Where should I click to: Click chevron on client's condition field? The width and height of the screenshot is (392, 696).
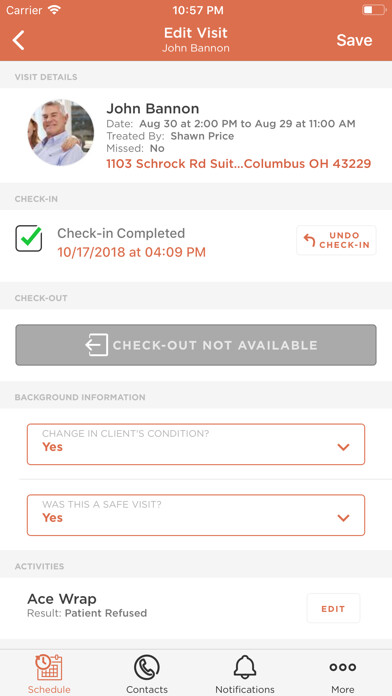pos(343,447)
